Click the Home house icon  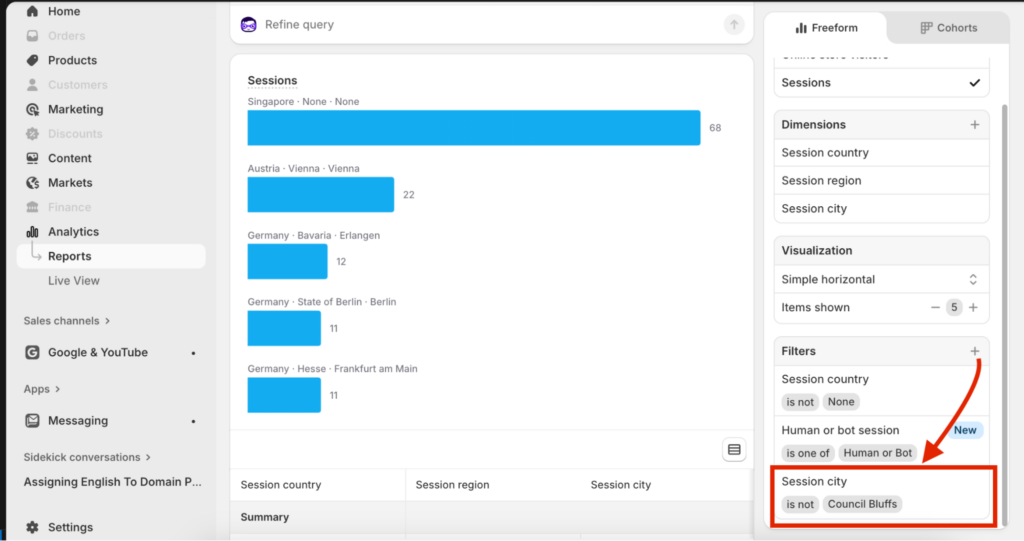[x=32, y=11]
